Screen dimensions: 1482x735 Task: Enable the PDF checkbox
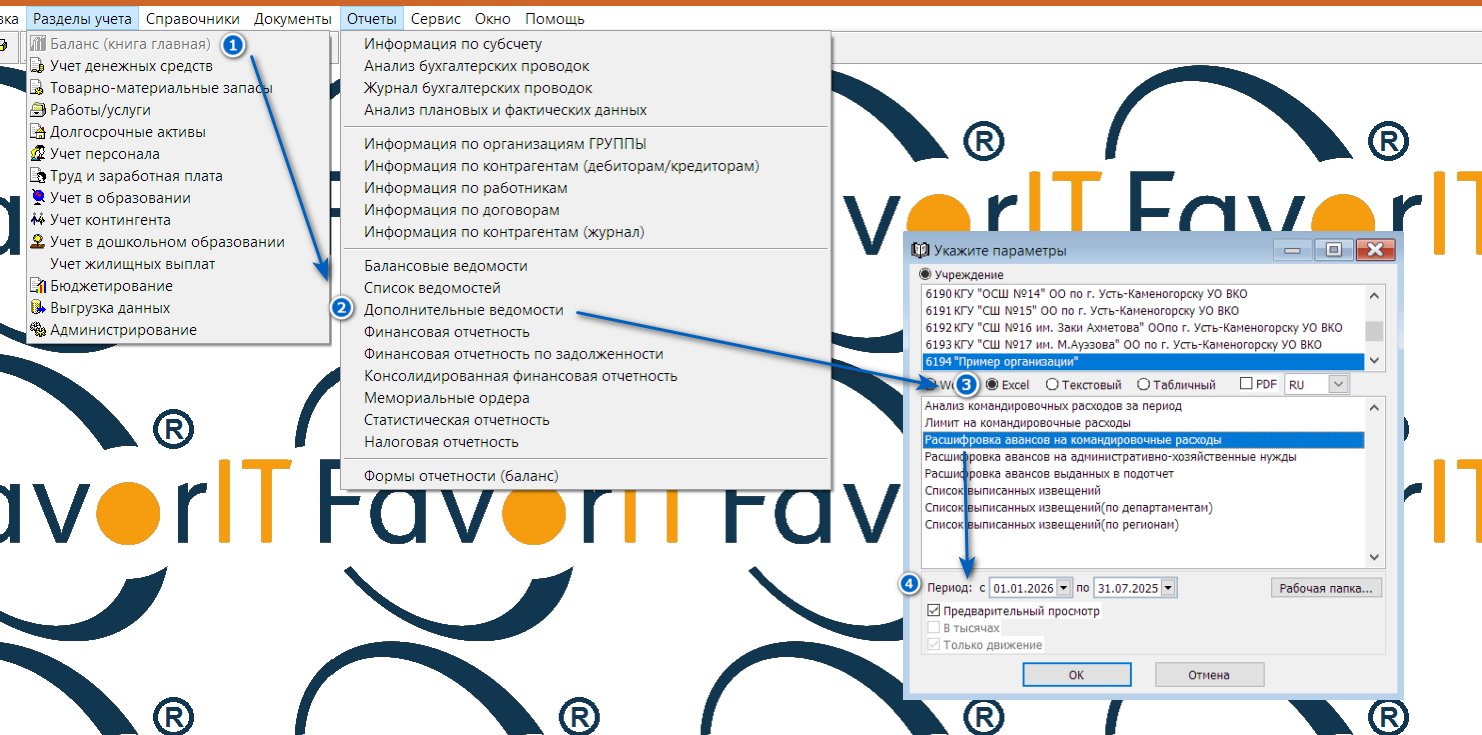click(1246, 384)
